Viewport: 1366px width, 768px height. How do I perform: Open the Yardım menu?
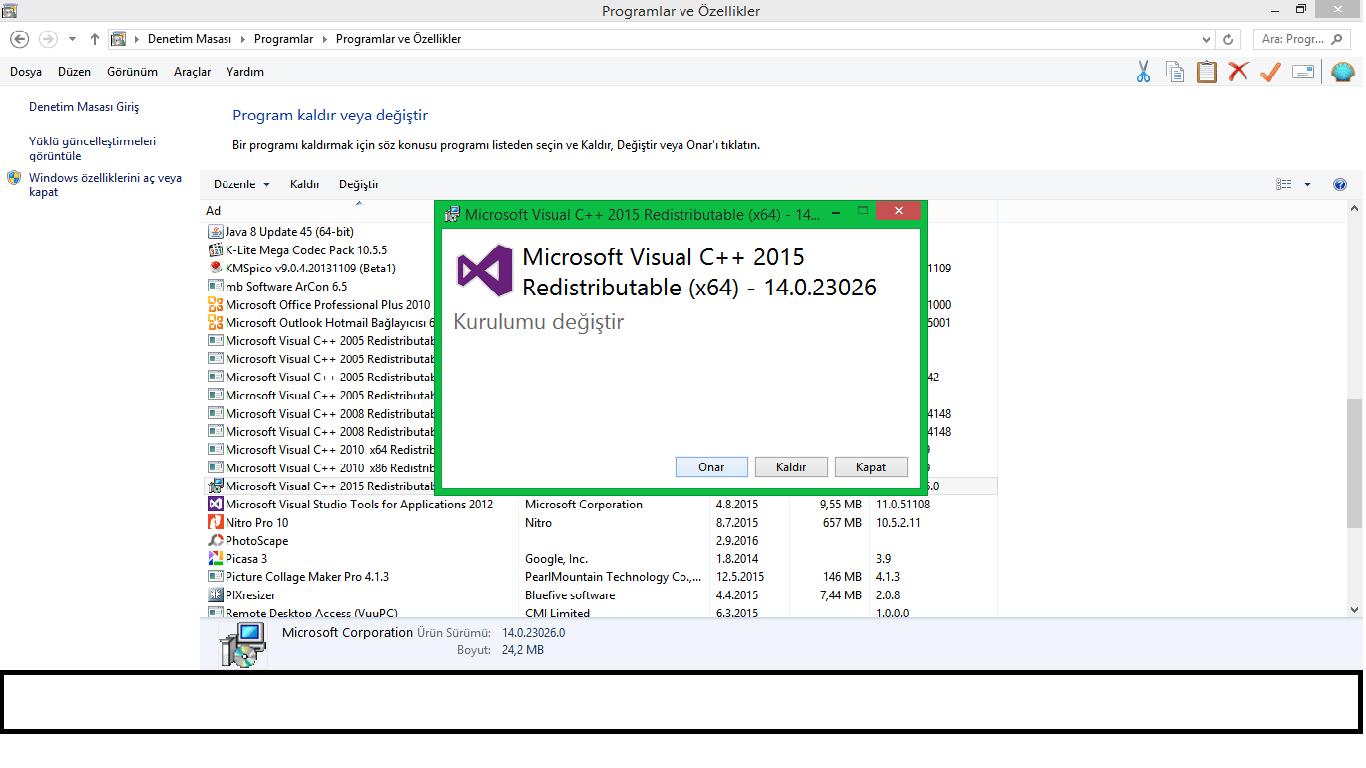click(x=245, y=72)
